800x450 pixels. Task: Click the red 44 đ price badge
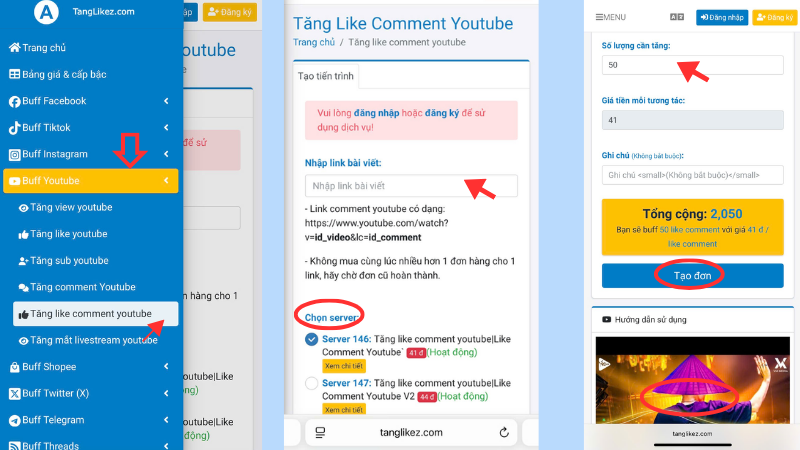427,396
